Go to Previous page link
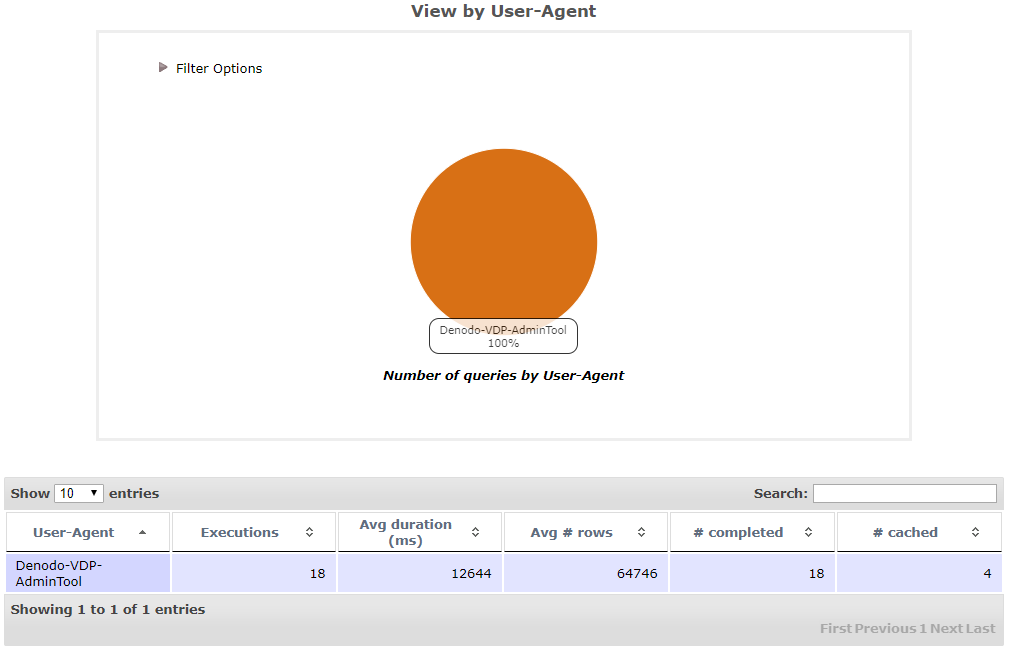This screenshot has width=1009, height=656. pyautogui.click(x=885, y=628)
